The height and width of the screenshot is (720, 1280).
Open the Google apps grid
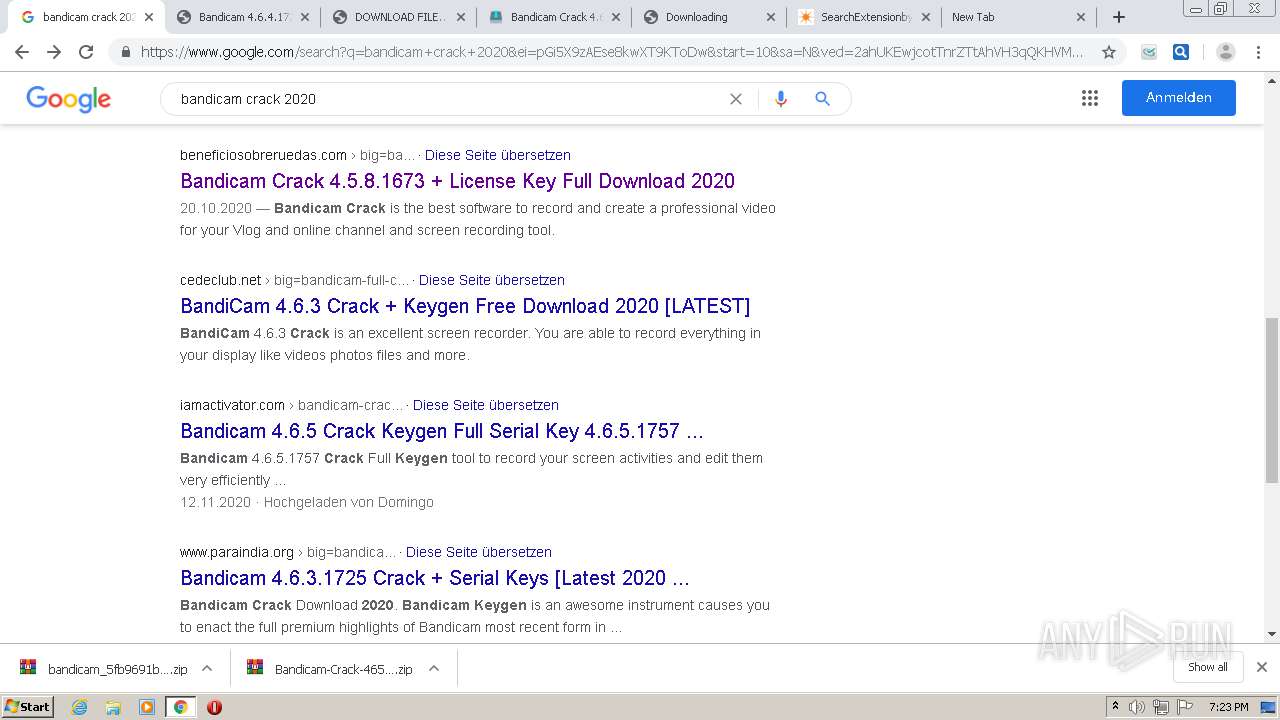pos(1090,98)
